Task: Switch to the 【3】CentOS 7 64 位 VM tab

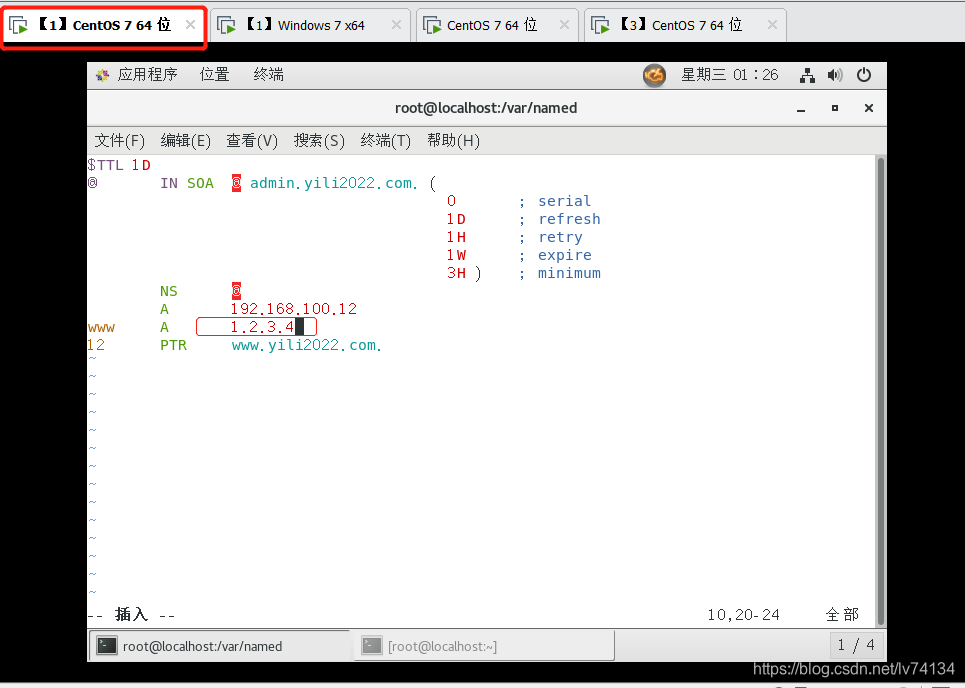Action: pos(684,25)
